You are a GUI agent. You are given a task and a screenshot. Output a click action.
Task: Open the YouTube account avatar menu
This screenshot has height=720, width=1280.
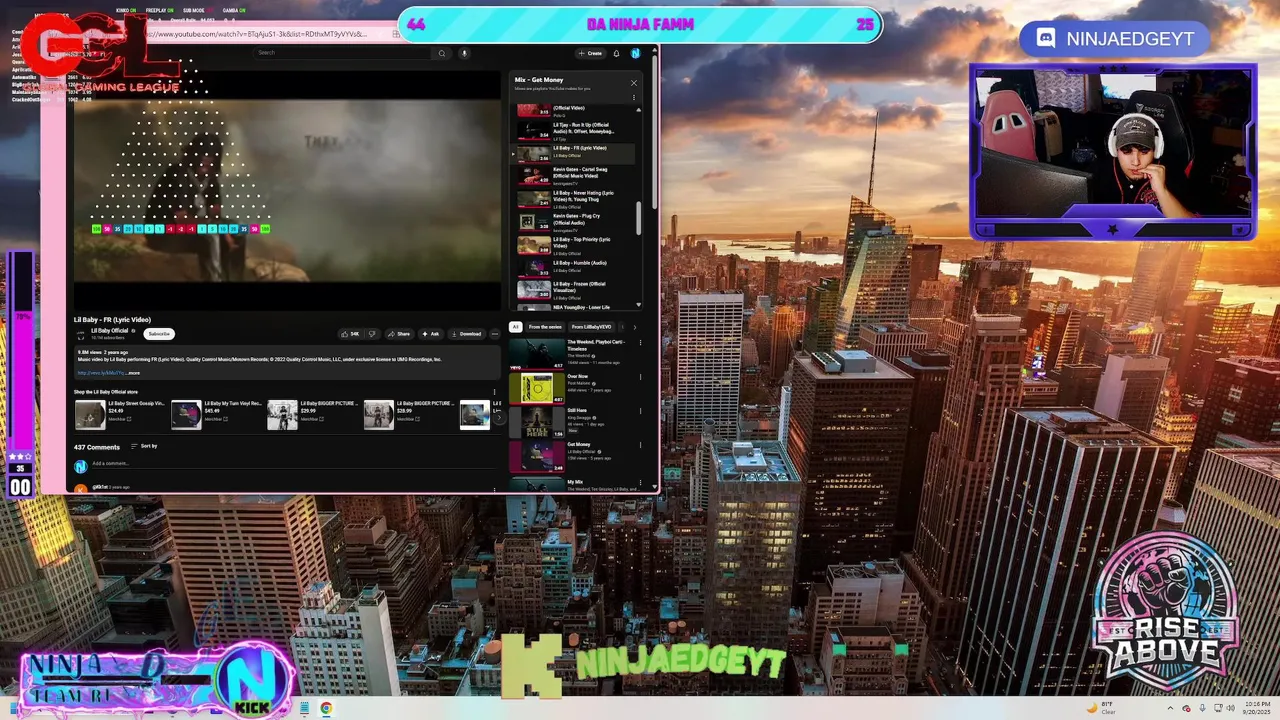635,53
